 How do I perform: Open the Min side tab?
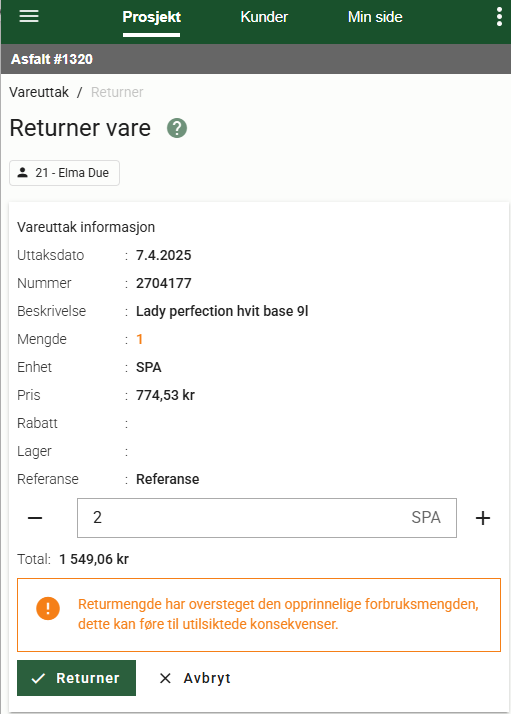375,17
